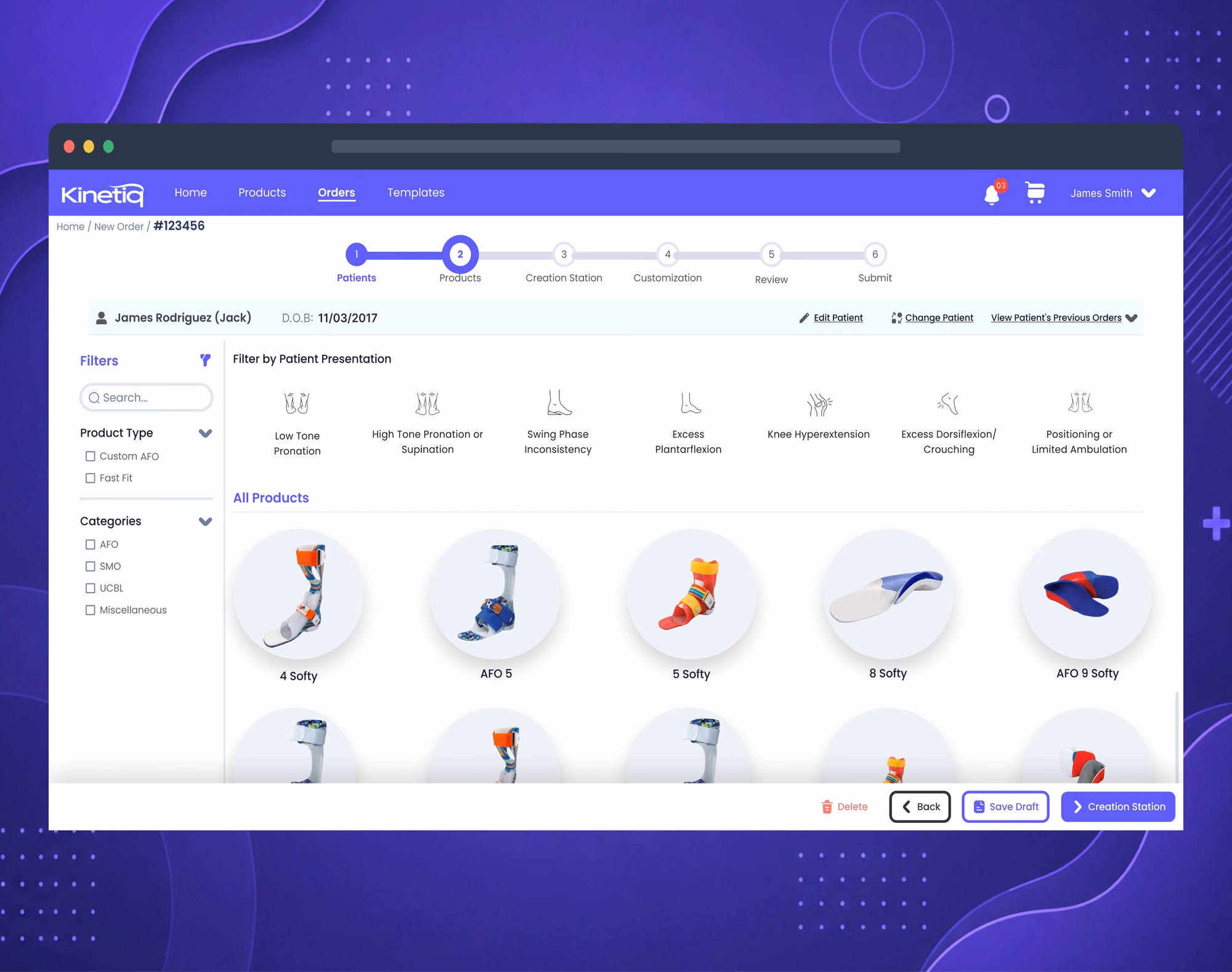Select Excess Plantarflexion icon
The width and height of the screenshot is (1232, 972).
click(x=690, y=403)
